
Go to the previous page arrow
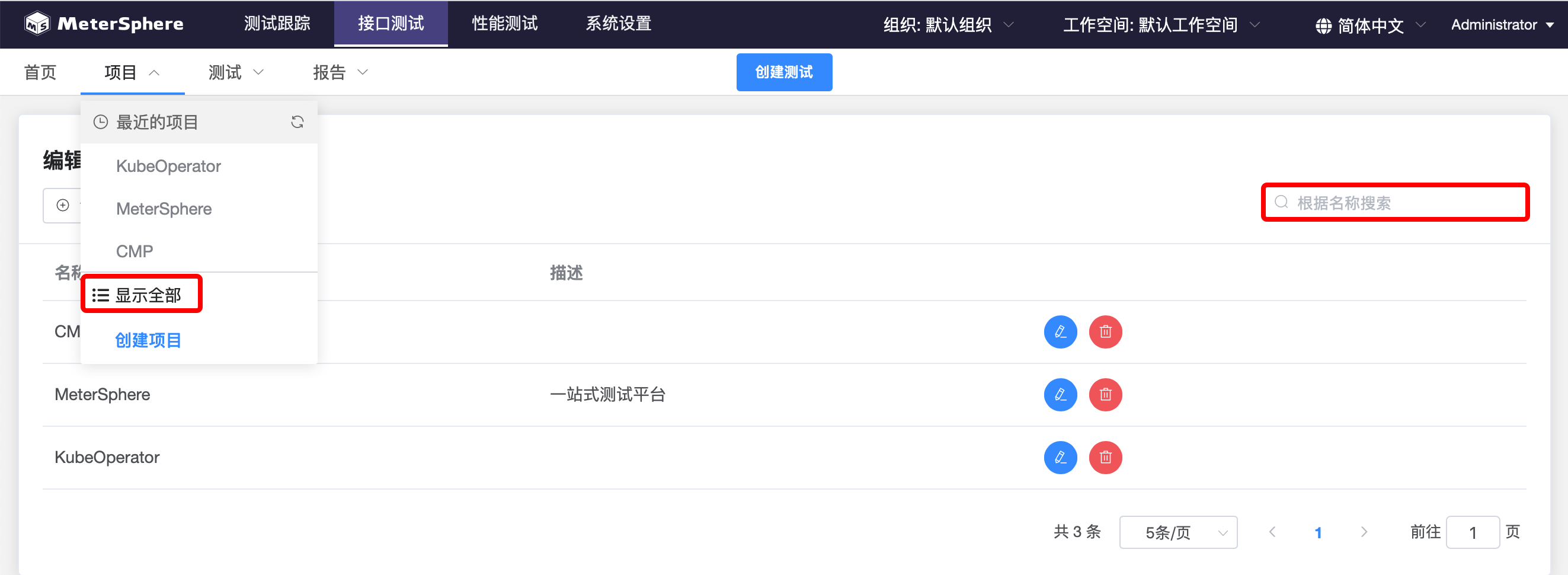point(1272,532)
